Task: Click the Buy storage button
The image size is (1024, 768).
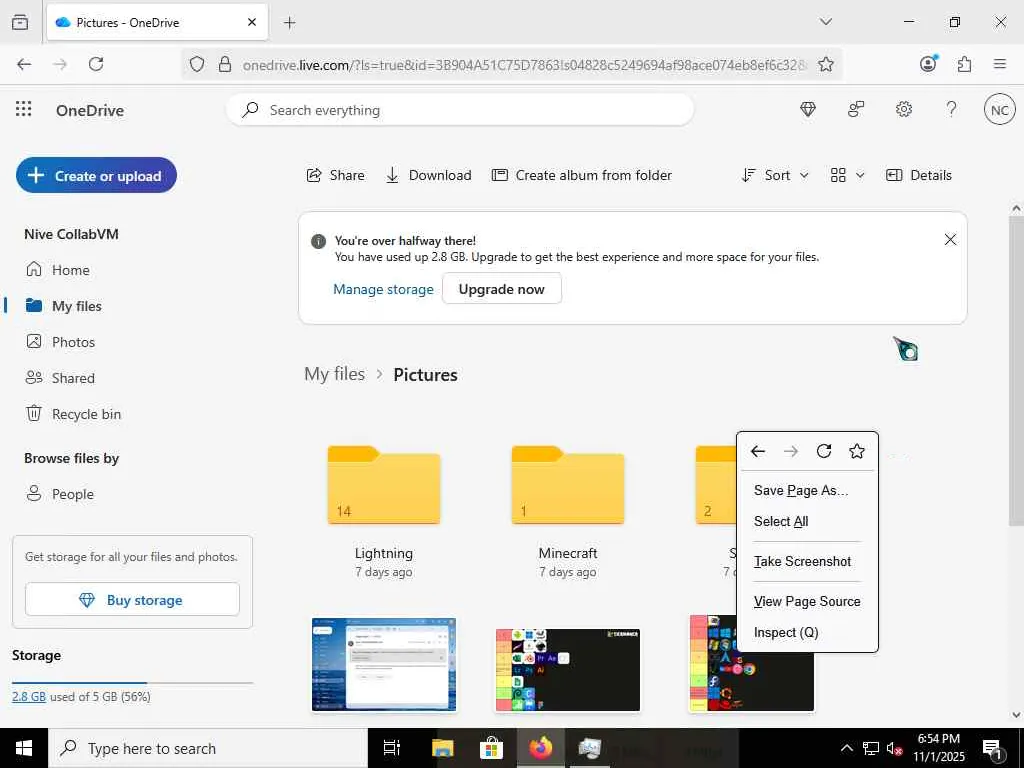Action: coord(133,600)
